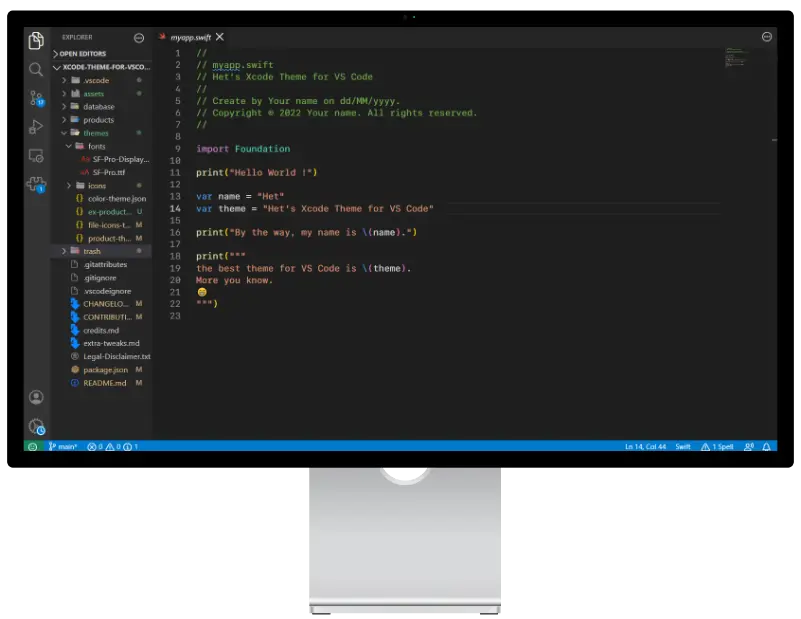Open the Run and Debug view
The width and height of the screenshot is (801, 619).
pyautogui.click(x=36, y=127)
